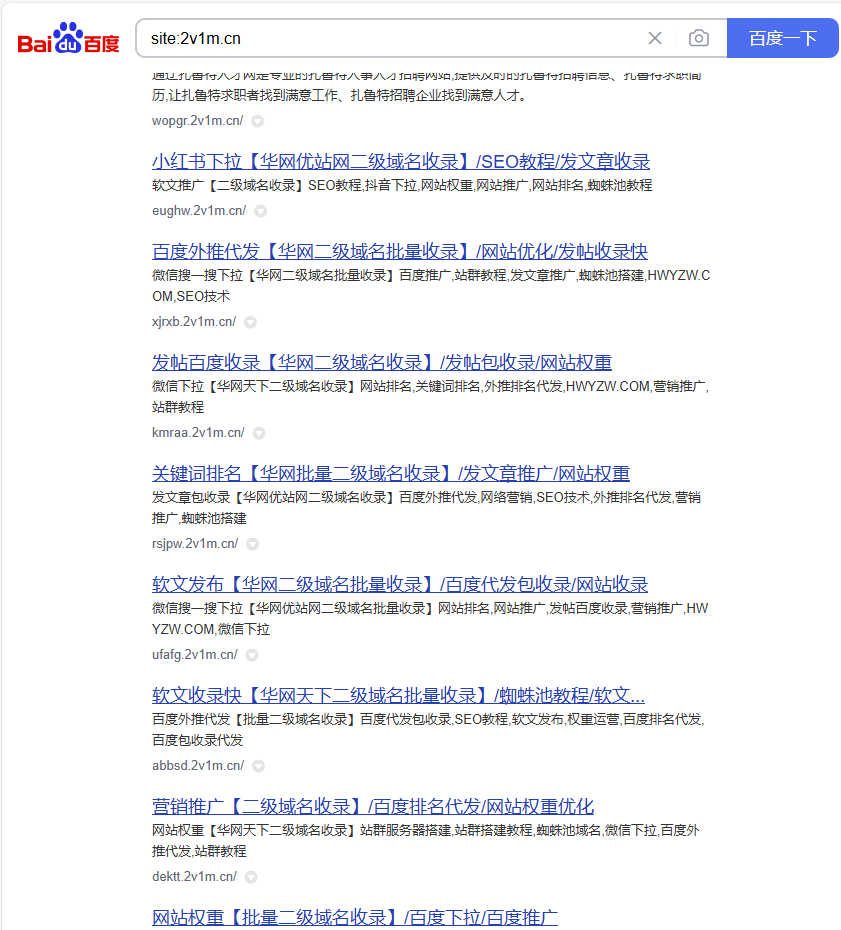
Task: Click the URL text eughw.2v1m.cn/
Action: (x=199, y=211)
